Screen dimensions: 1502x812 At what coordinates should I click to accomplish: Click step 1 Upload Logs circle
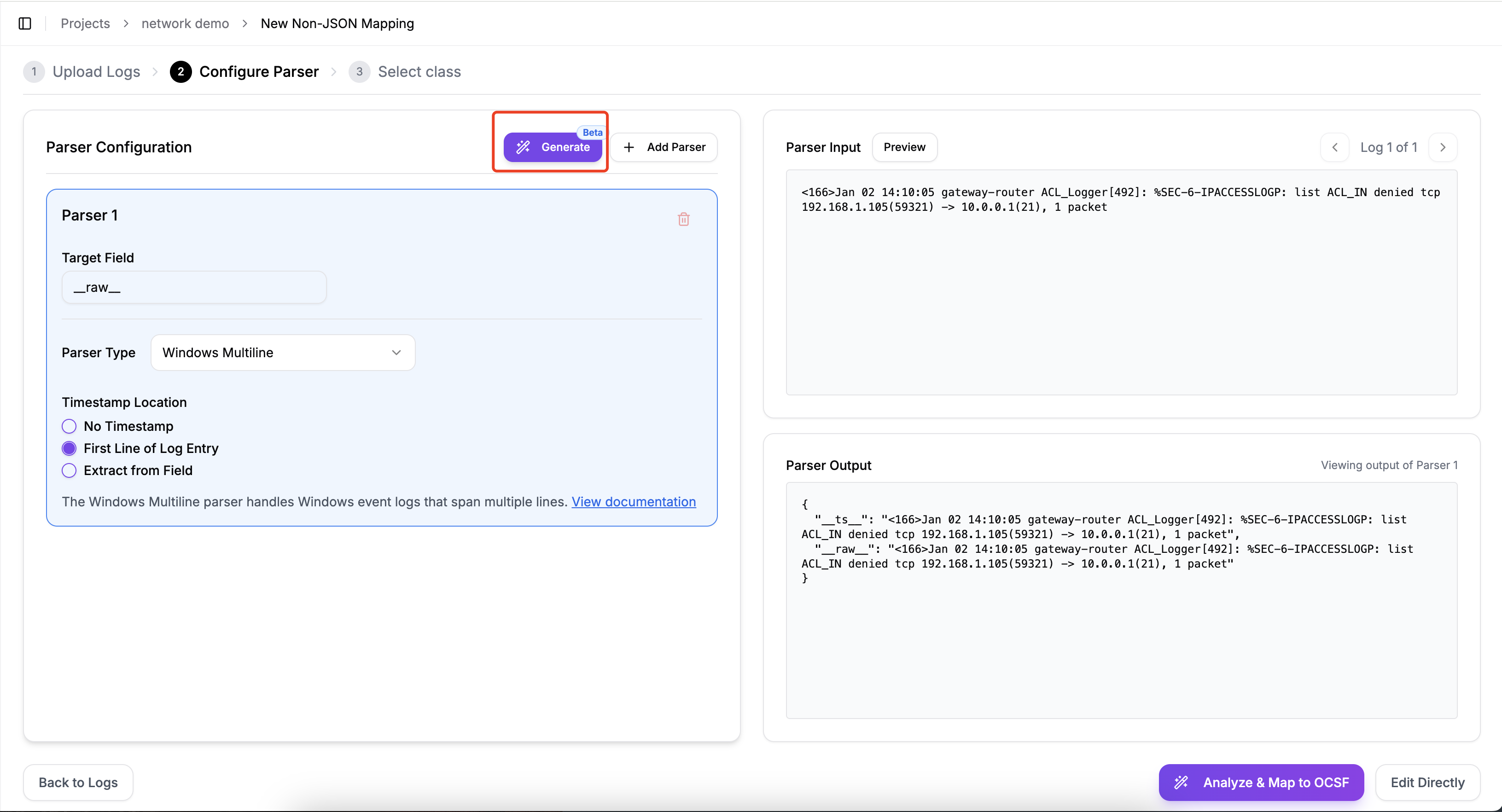pos(34,72)
